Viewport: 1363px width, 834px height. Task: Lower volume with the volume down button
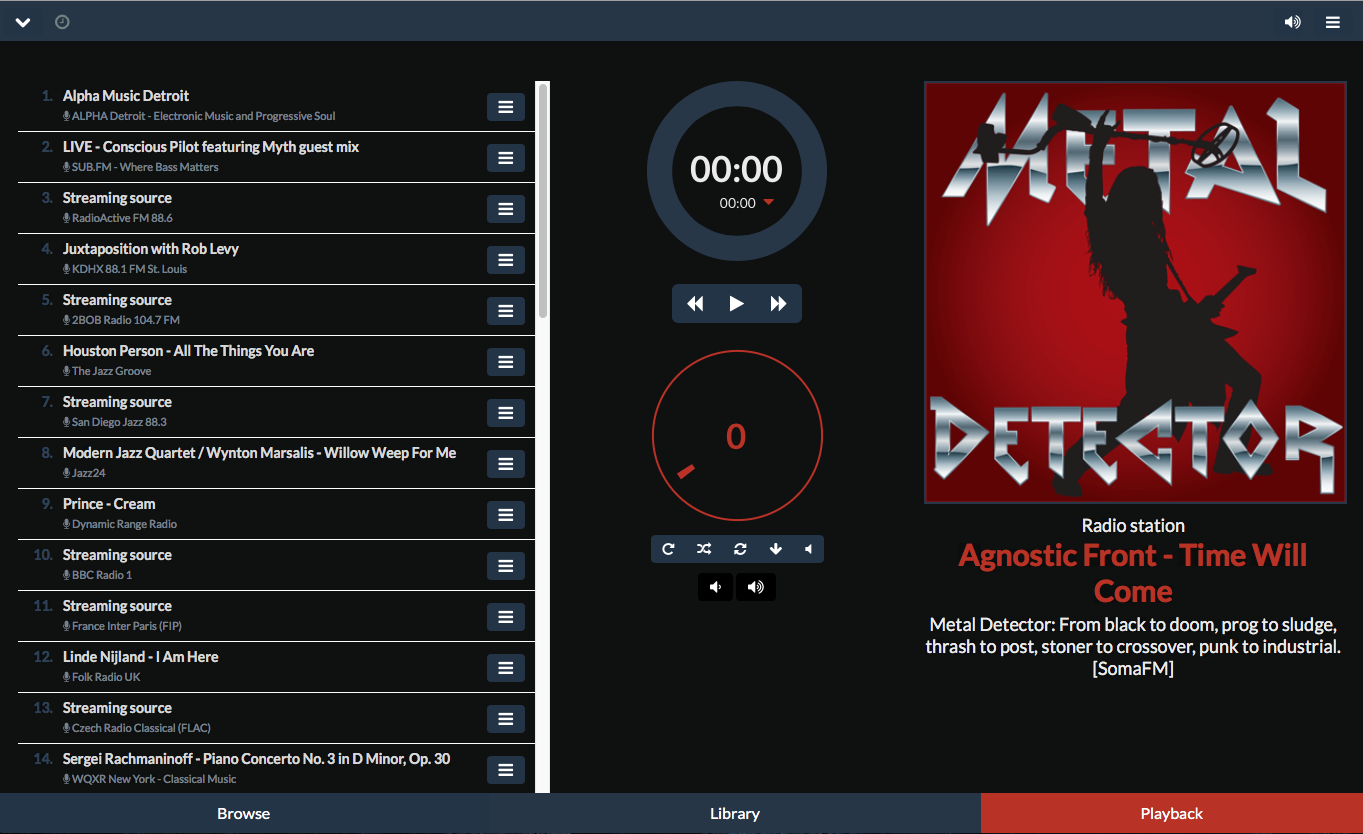[x=715, y=587]
